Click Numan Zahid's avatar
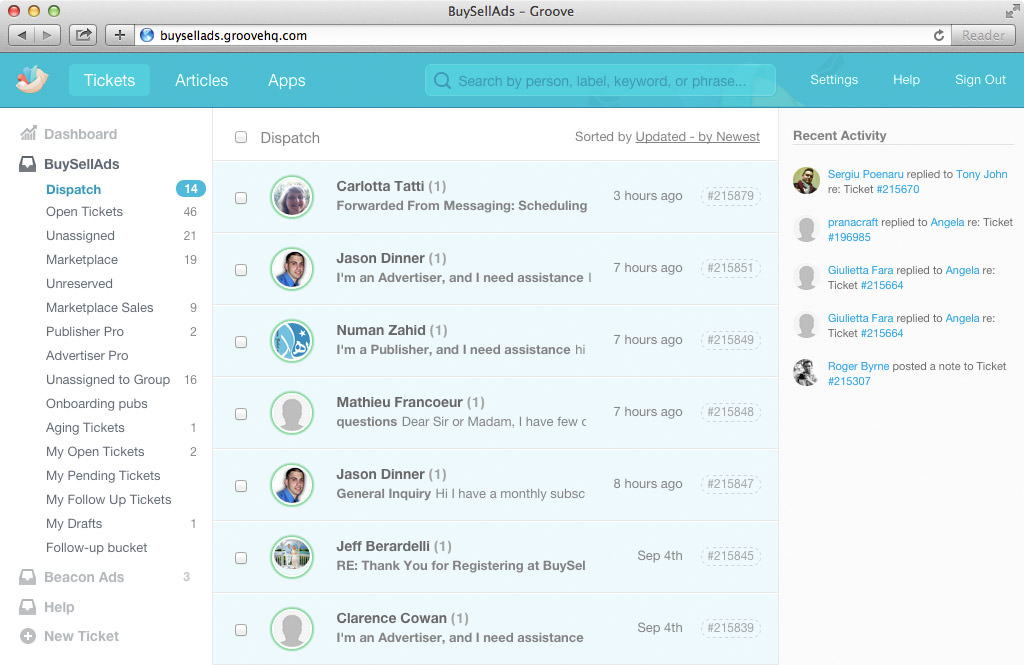The width and height of the screenshot is (1024, 665). pos(292,341)
